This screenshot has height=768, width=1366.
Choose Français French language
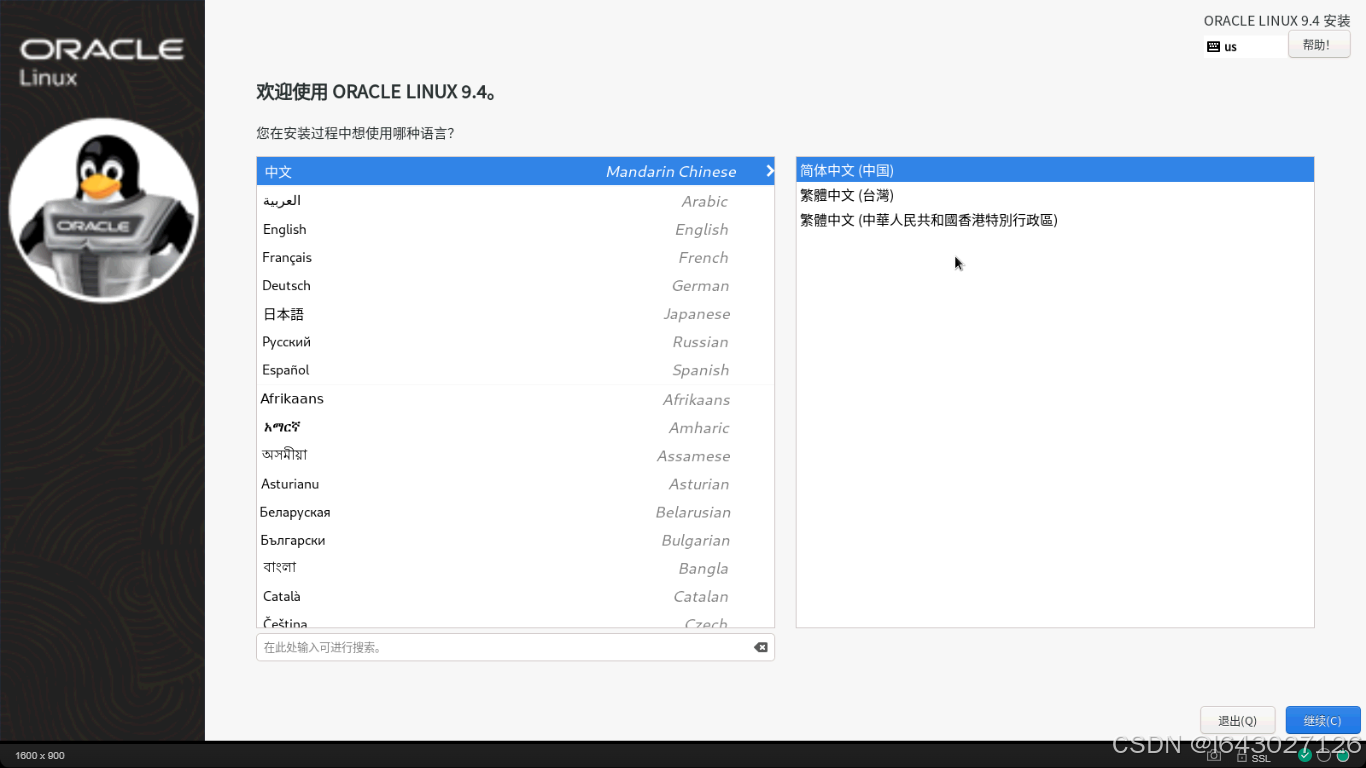click(515, 257)
